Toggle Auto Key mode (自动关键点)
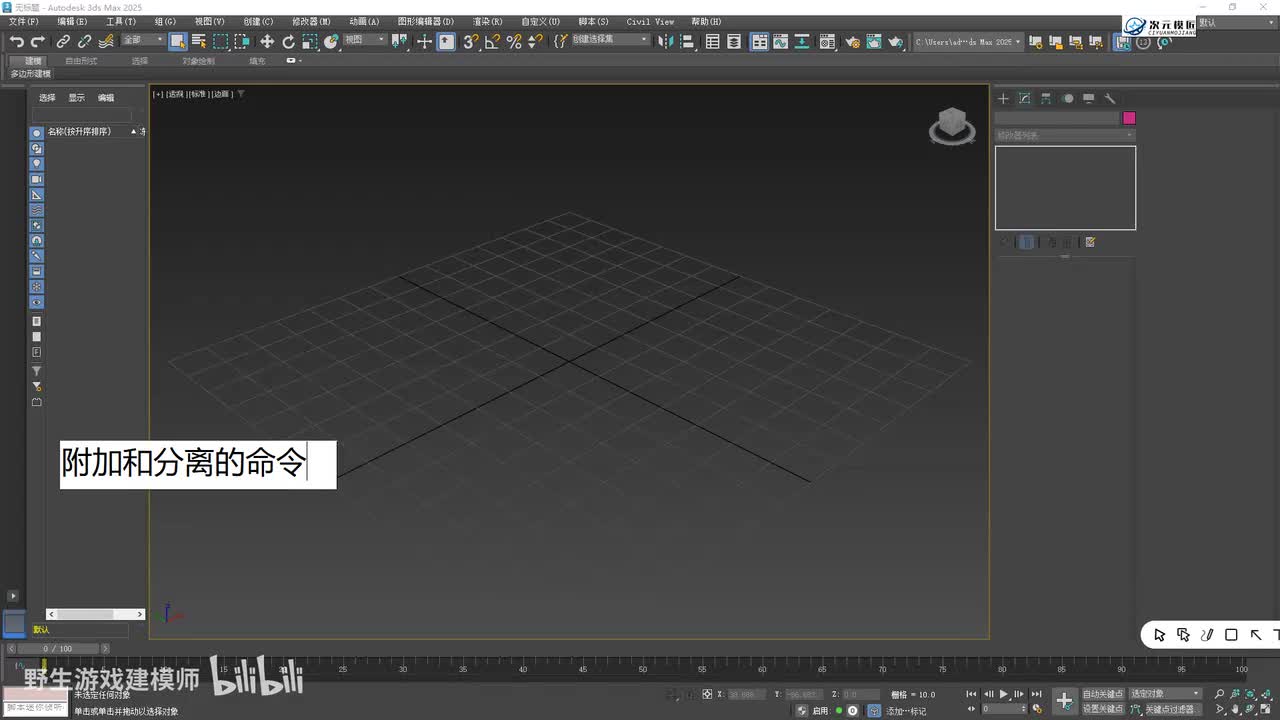 [x=1103, y=693]
